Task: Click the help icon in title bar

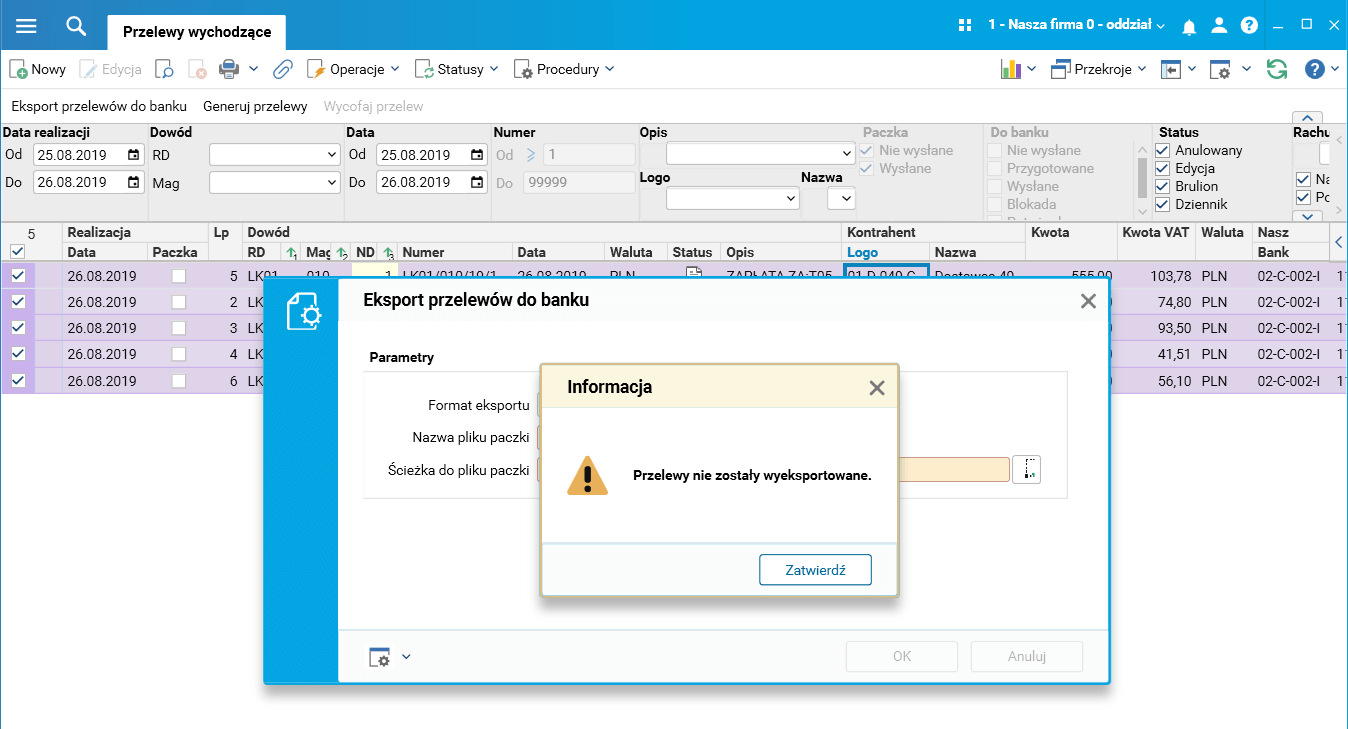Action: [x=1249, y=26]
